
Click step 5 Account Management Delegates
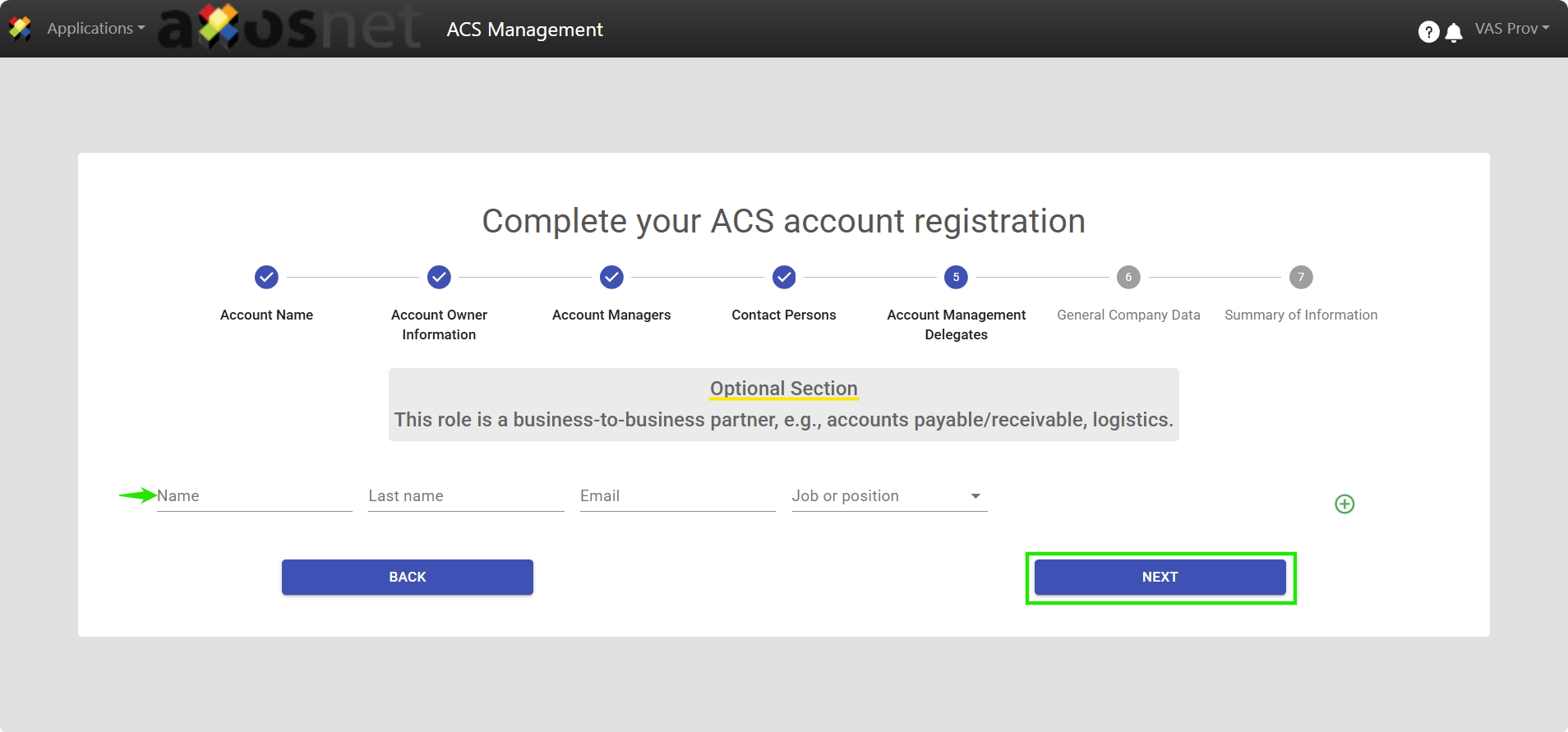coord(956,278)
